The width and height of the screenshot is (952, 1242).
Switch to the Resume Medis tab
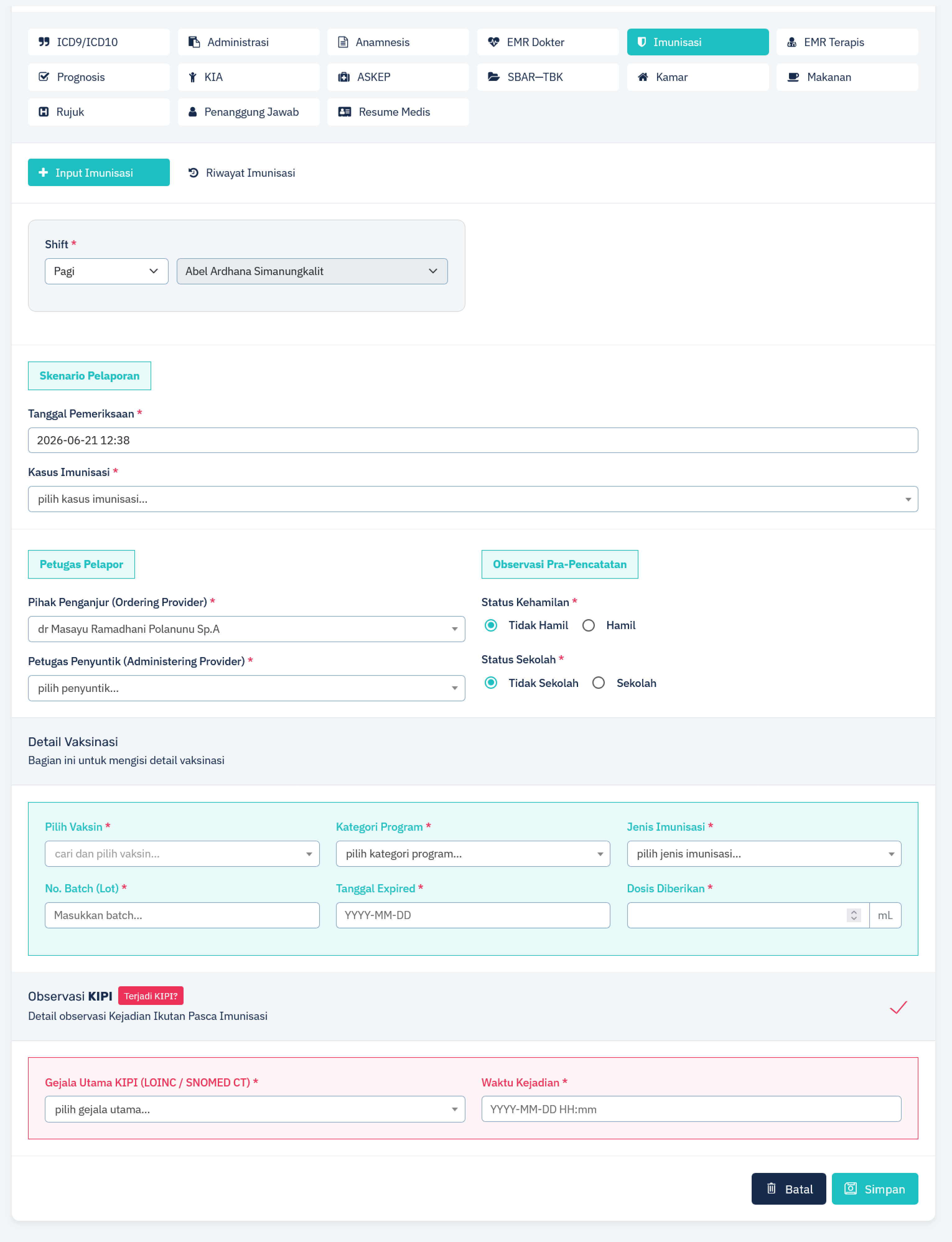pyautogui.click(x=398, y=112)
